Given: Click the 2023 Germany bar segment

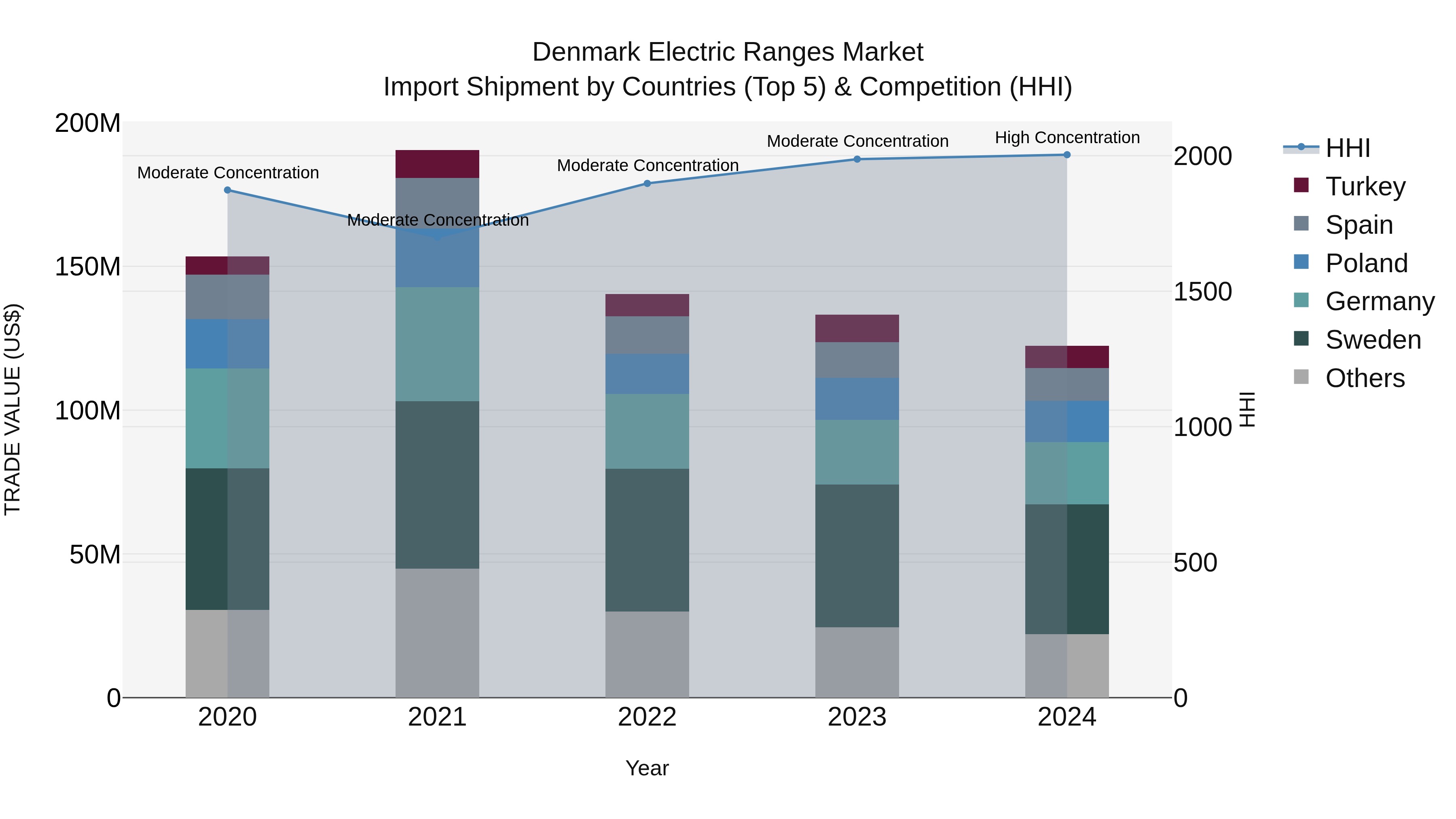Looking at the screenshot, I should click(x=857, y=452).
